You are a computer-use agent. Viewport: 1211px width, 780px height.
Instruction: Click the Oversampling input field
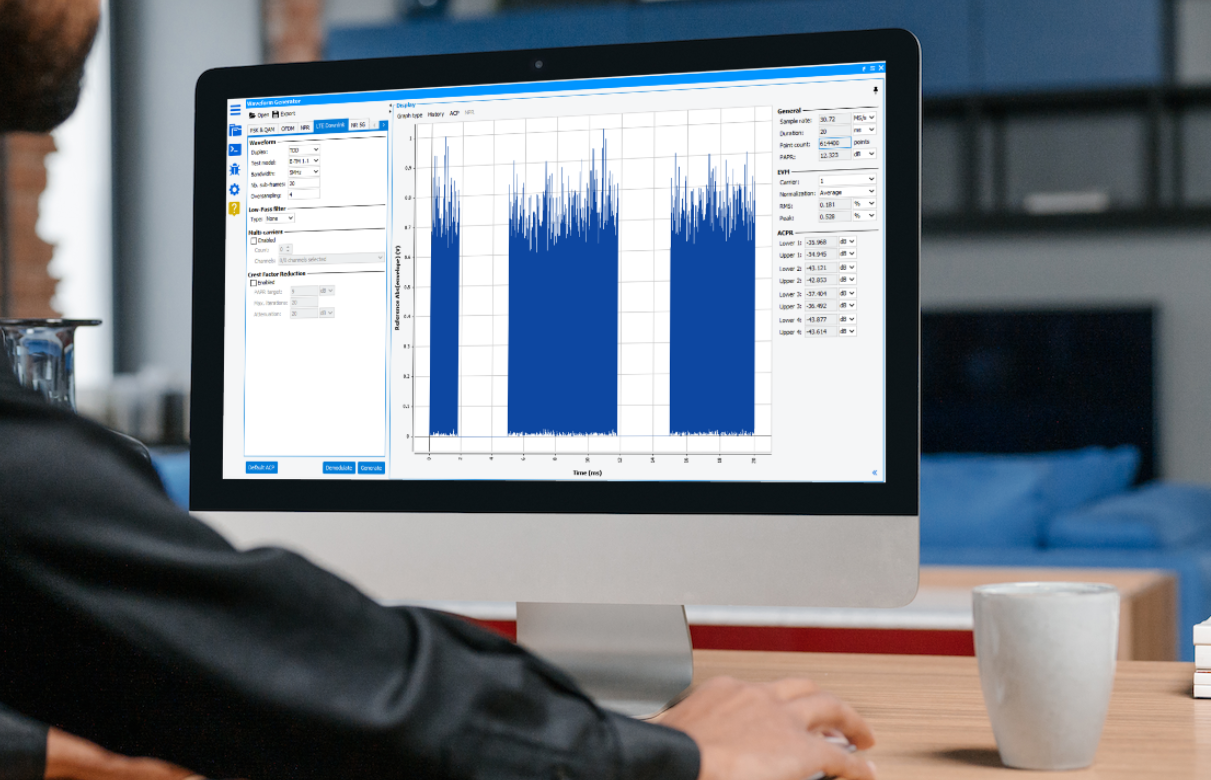304,195
